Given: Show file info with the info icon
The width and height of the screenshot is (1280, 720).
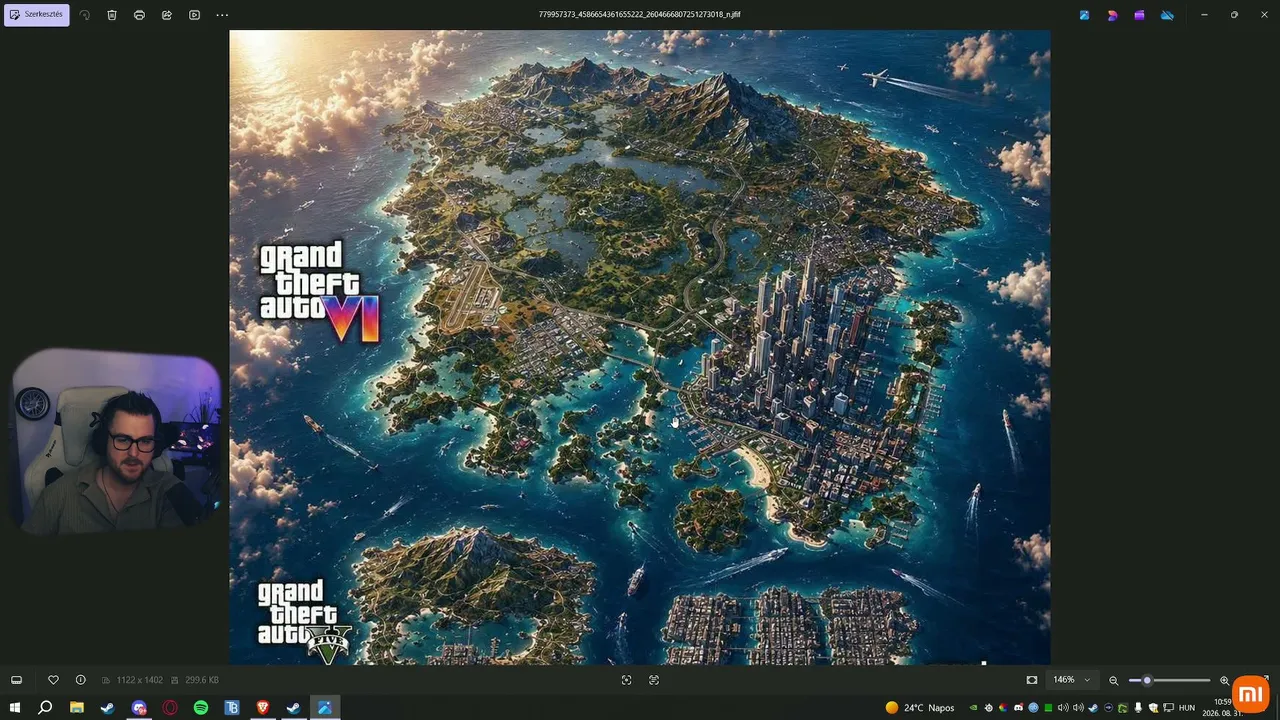Looking at the screenshot, I should [81, 680].
